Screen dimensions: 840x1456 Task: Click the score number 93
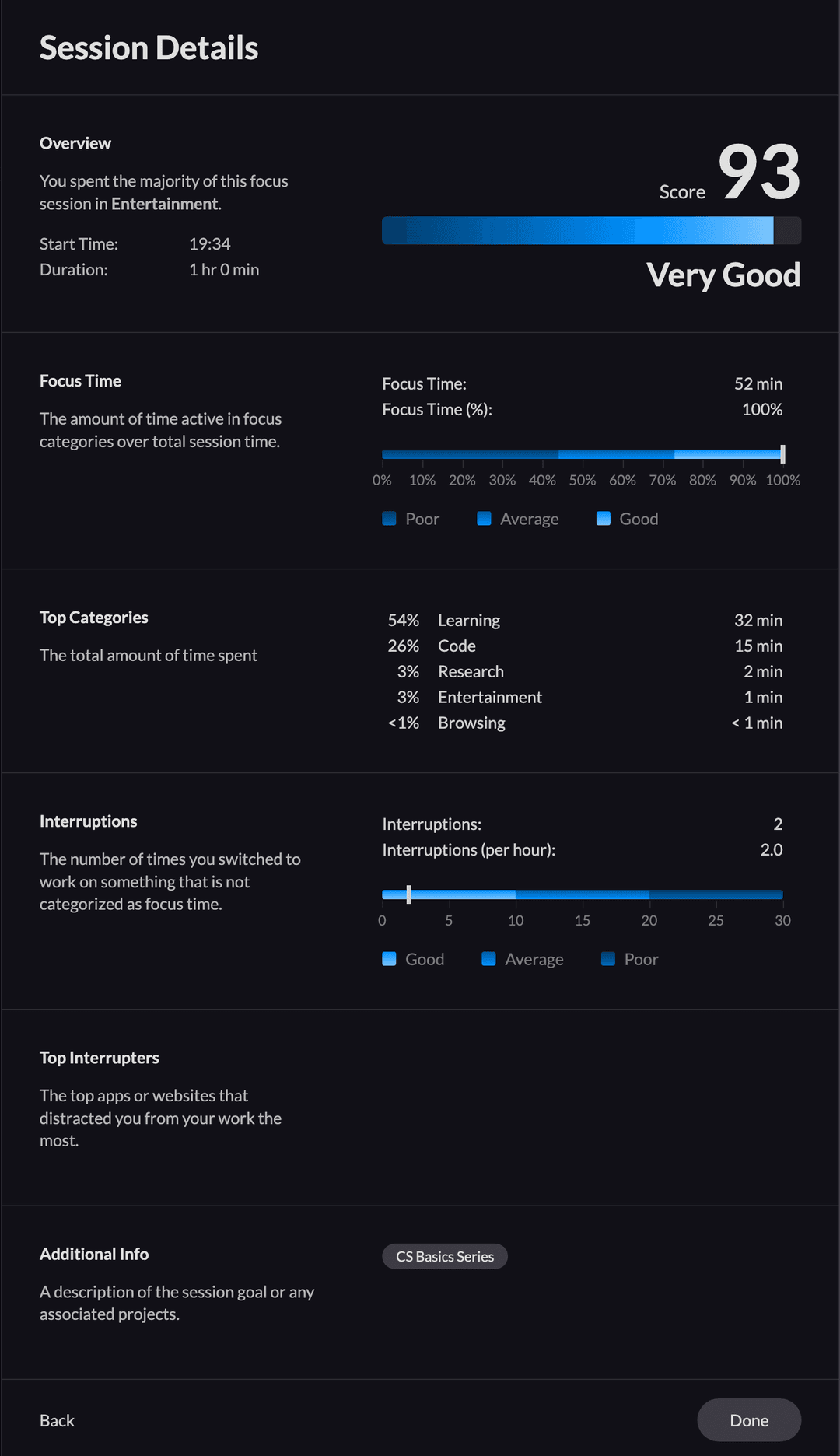759,172
